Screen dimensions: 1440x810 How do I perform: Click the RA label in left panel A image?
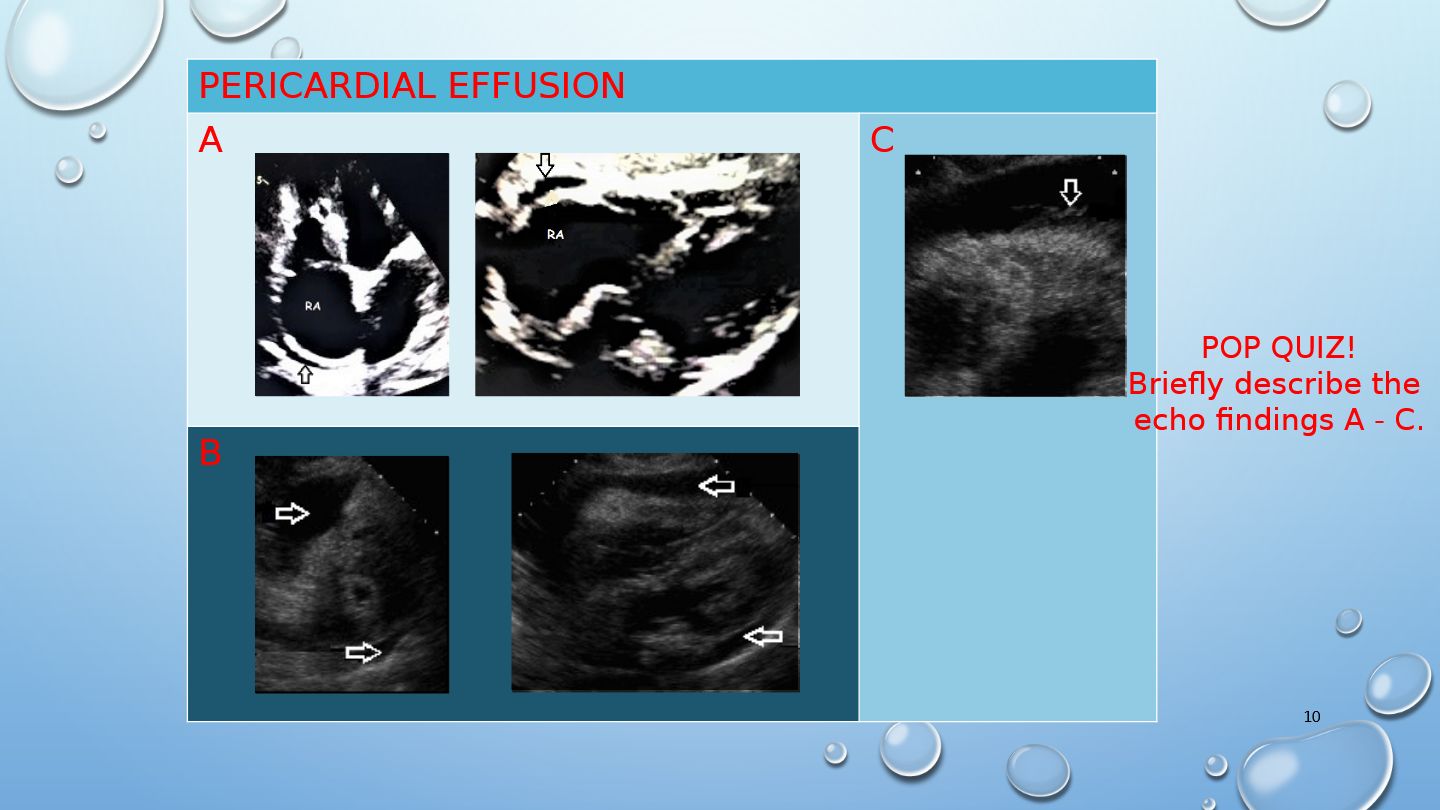[x=313, y=307]
